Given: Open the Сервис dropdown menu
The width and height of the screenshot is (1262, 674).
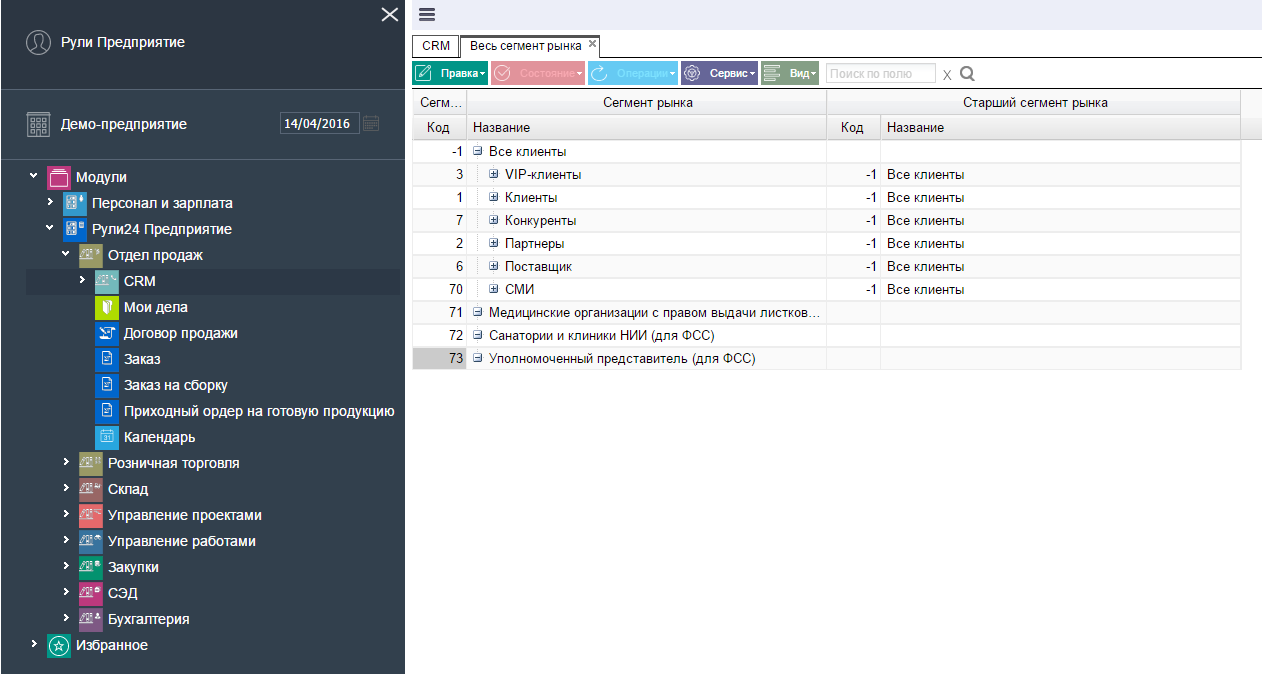Looking at the screenshot, I should tap(719, 73).
